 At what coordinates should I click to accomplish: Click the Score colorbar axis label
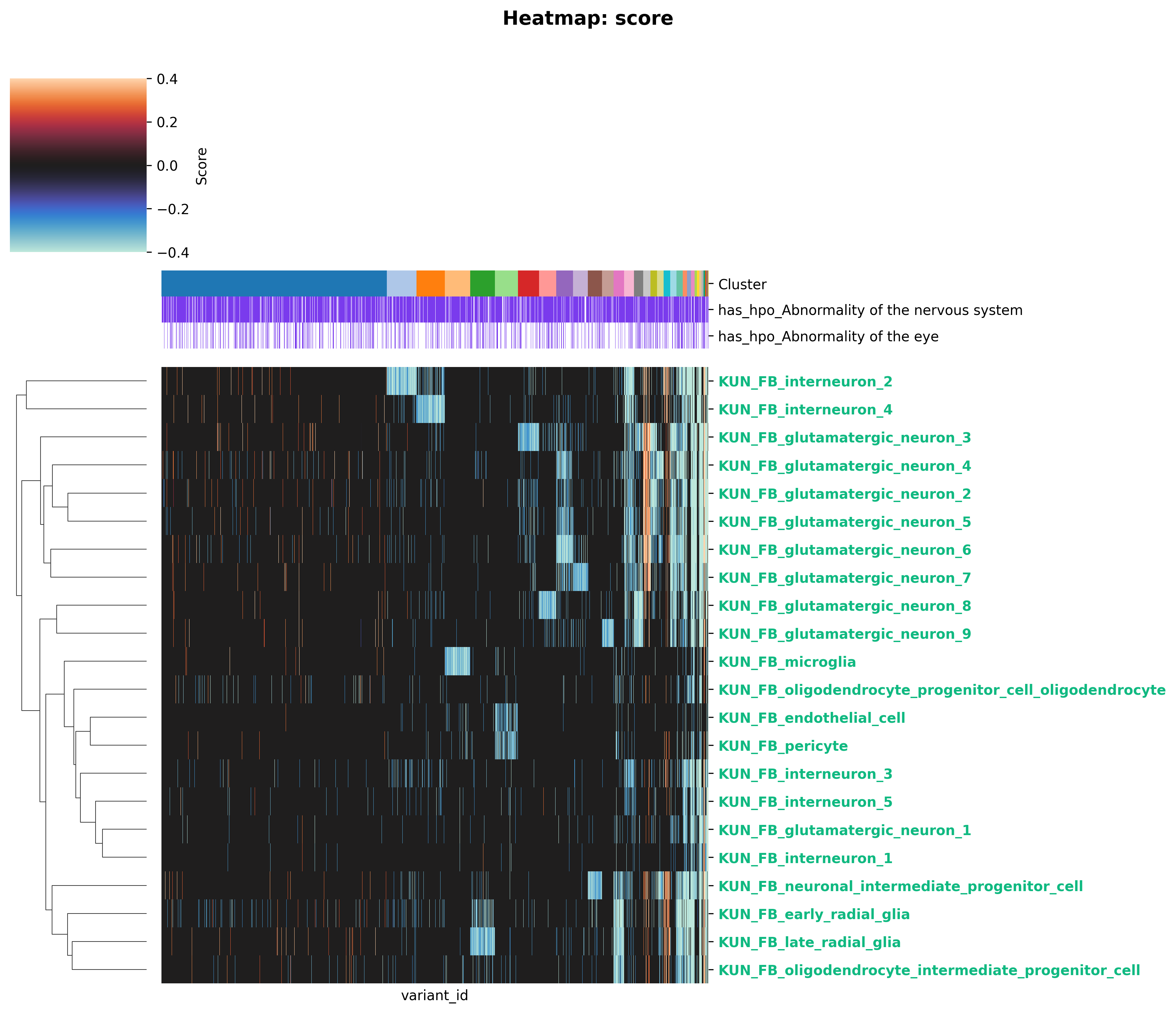201,166
